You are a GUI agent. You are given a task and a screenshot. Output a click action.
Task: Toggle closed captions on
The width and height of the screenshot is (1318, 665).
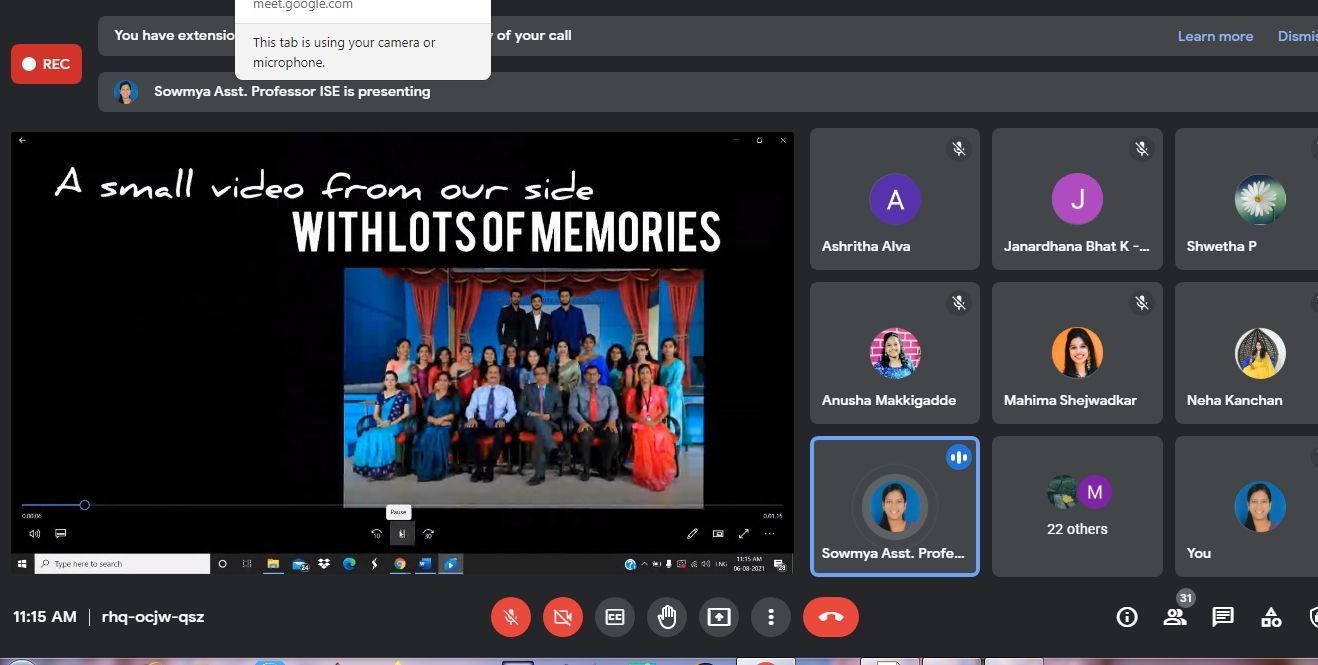point(615,617)
